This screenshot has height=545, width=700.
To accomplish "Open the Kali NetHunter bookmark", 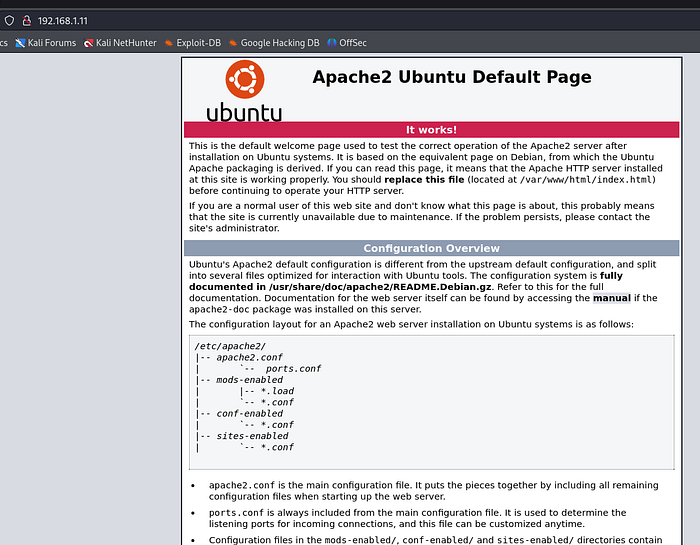I will click(x=118, y=43).
